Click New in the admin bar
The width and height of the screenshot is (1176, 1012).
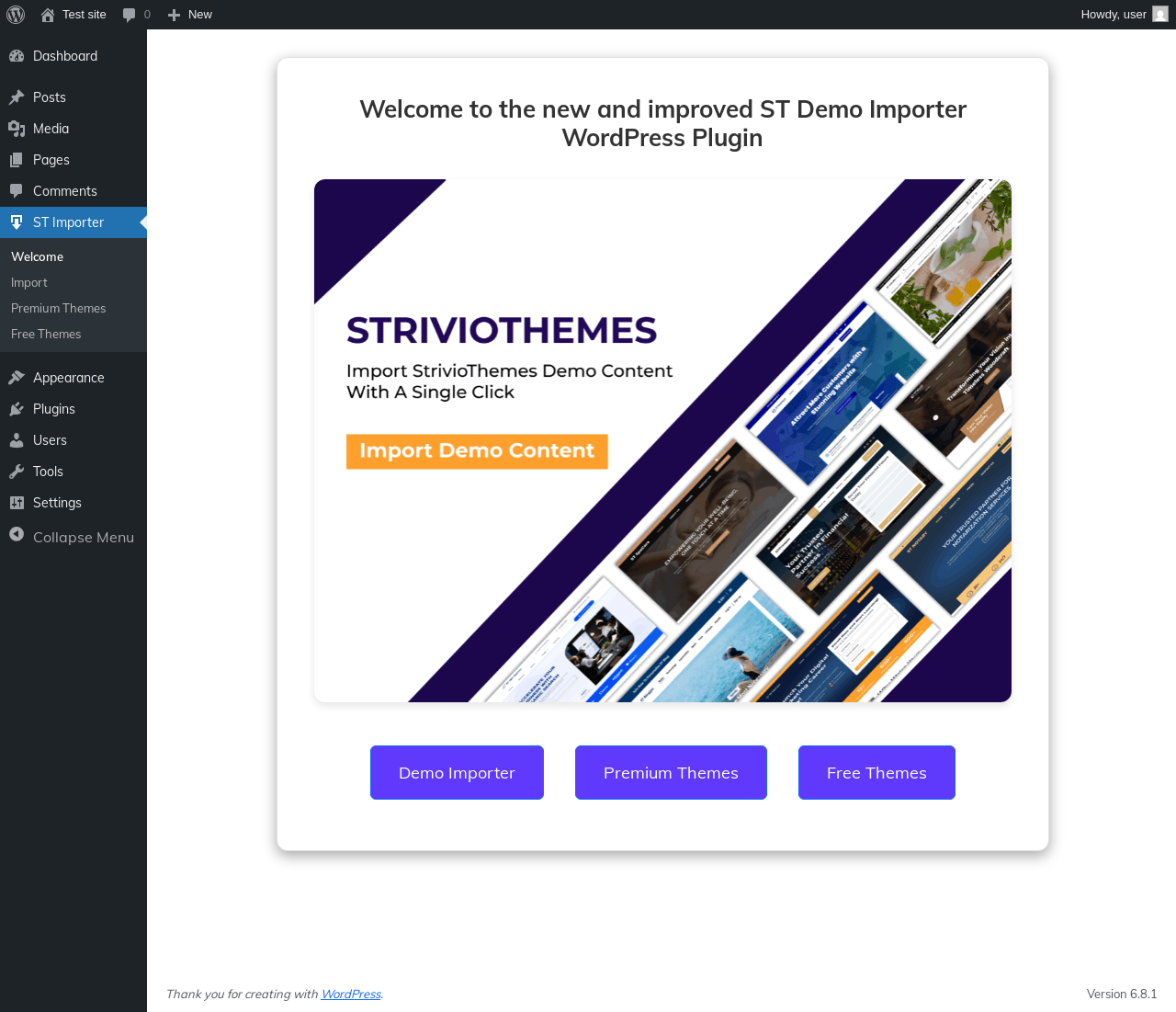tap(190, 15)
